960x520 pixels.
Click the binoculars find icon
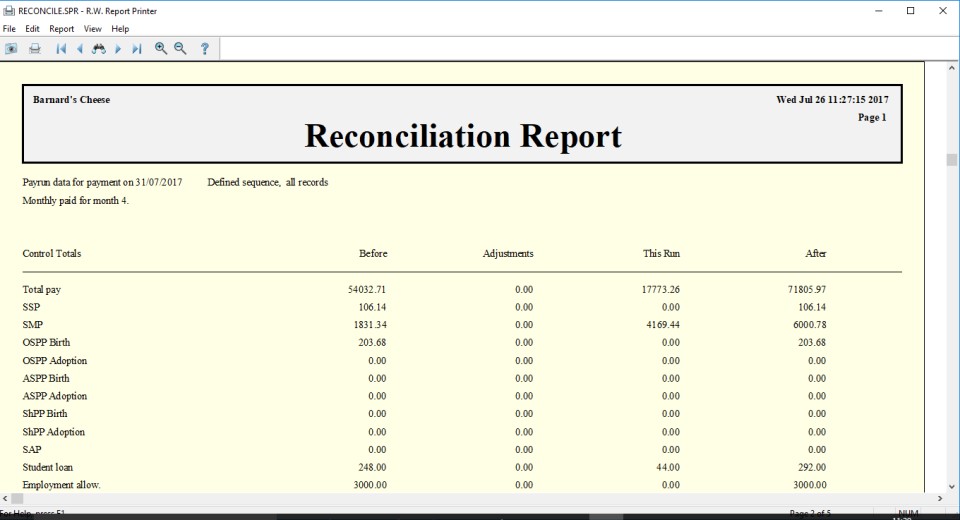click(x=99, y=48)
